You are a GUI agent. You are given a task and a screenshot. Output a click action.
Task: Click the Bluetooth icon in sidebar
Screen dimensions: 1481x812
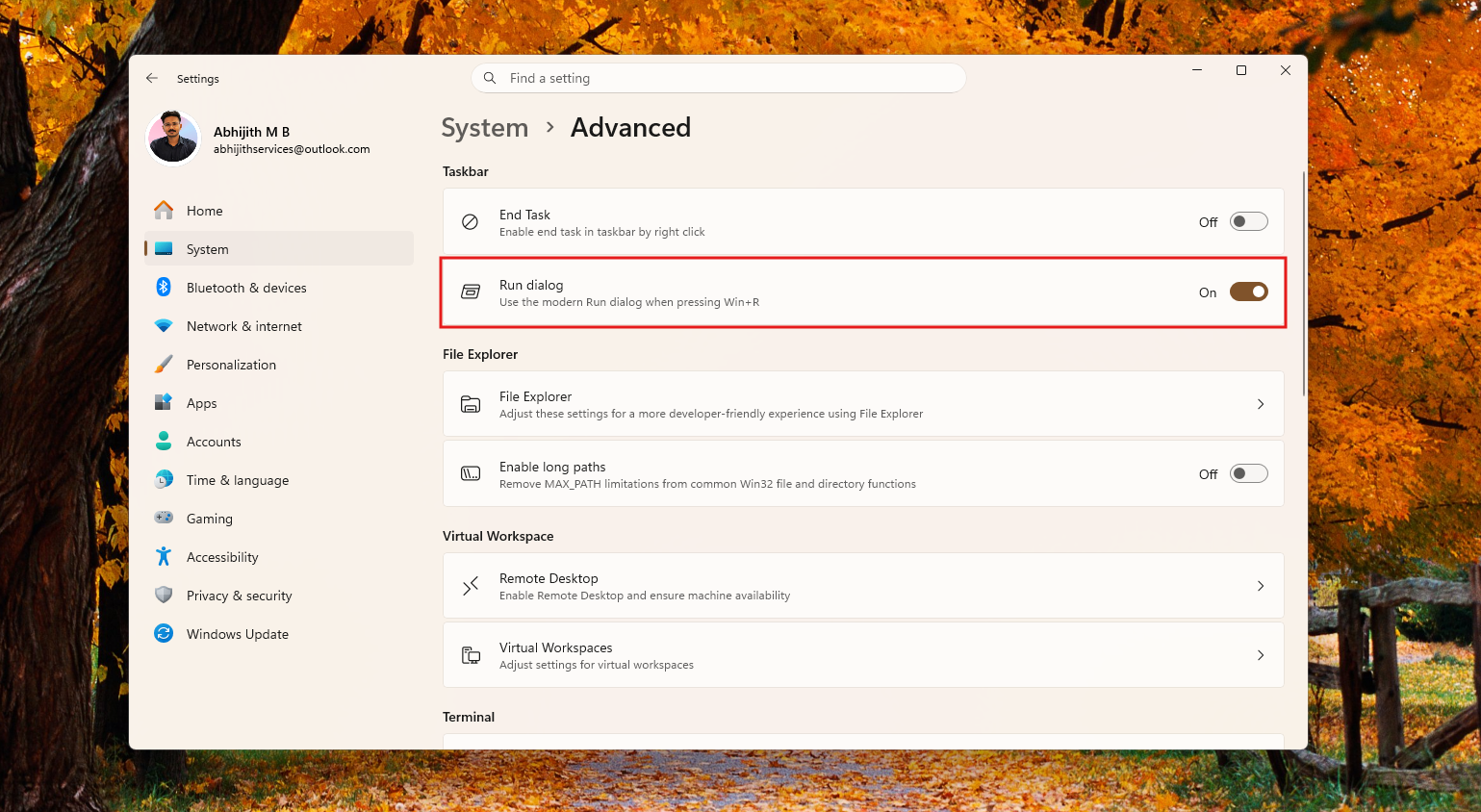[164, 287]
